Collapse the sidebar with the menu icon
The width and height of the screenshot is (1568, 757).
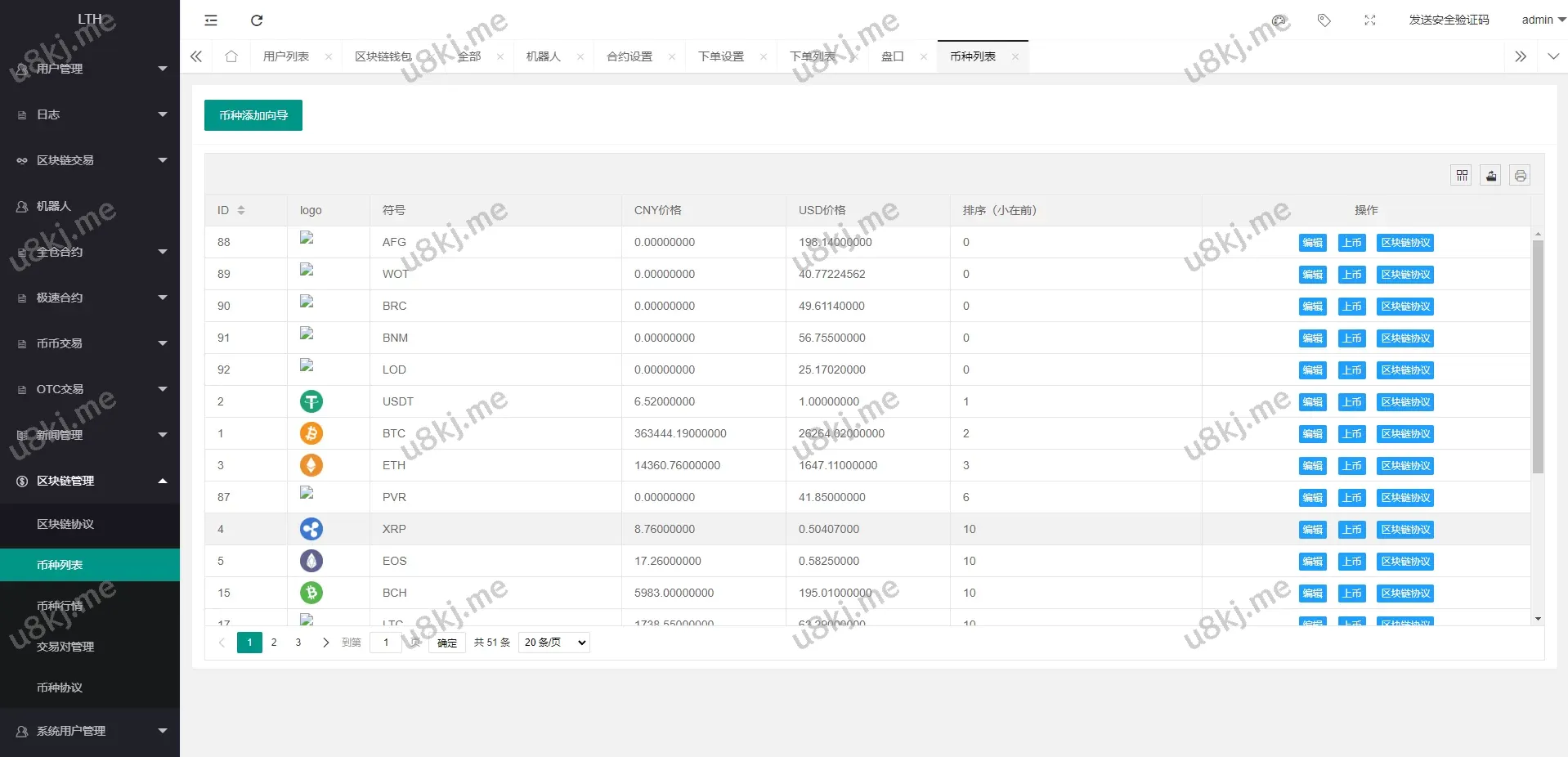211,20
